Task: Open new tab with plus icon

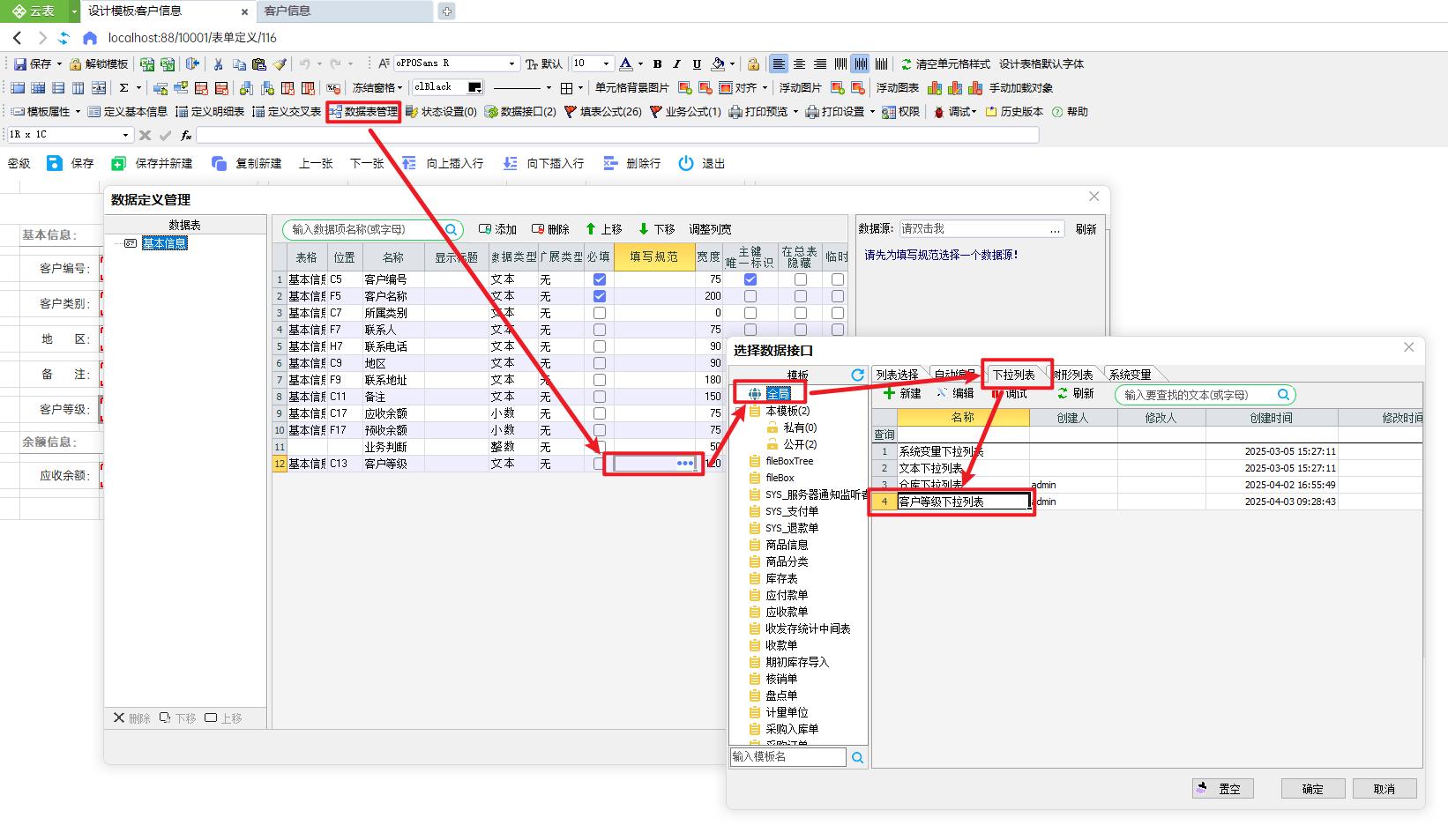Action: tap(447, 11)
